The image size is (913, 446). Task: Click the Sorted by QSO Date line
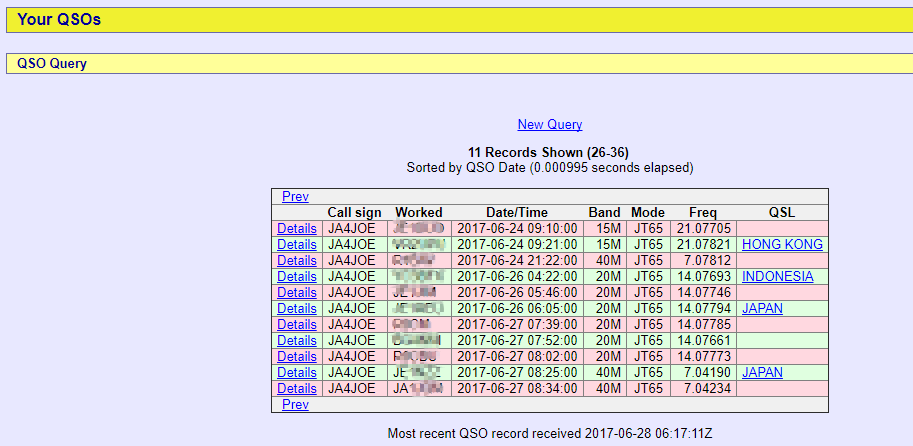point(550,168)
